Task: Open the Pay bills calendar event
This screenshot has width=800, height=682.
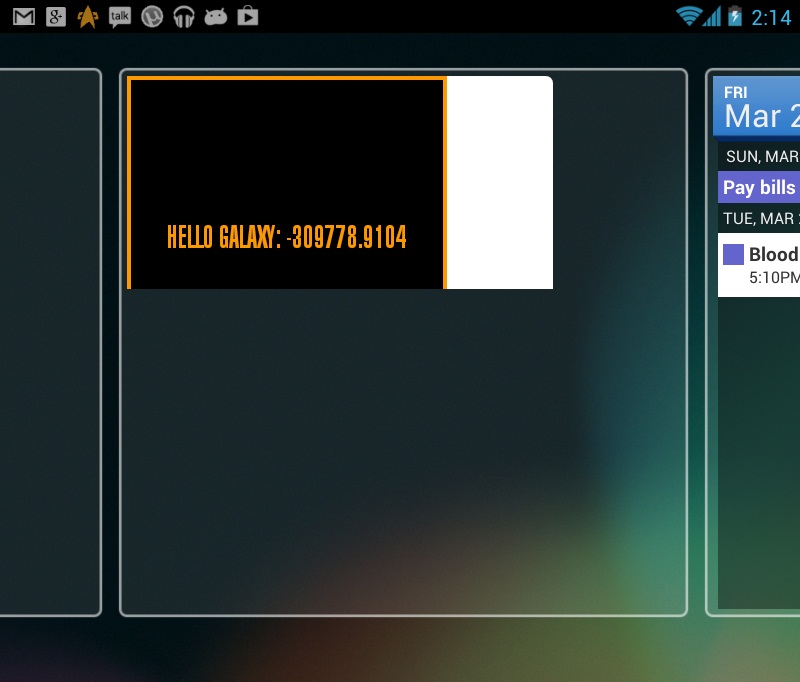Action: 759,187
